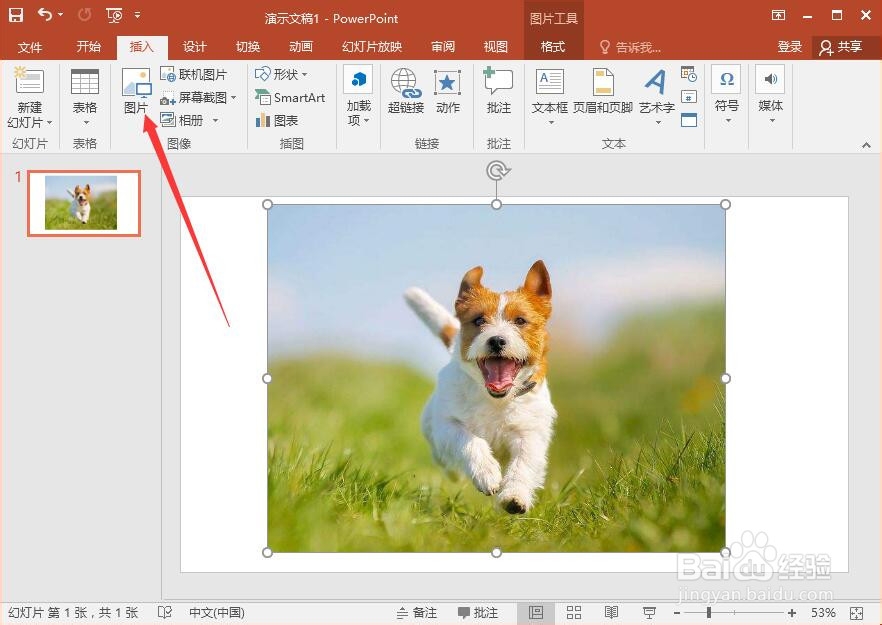Switch to the 视图 ribbon tab
This screenshot has width=882, height=625.
496,47
